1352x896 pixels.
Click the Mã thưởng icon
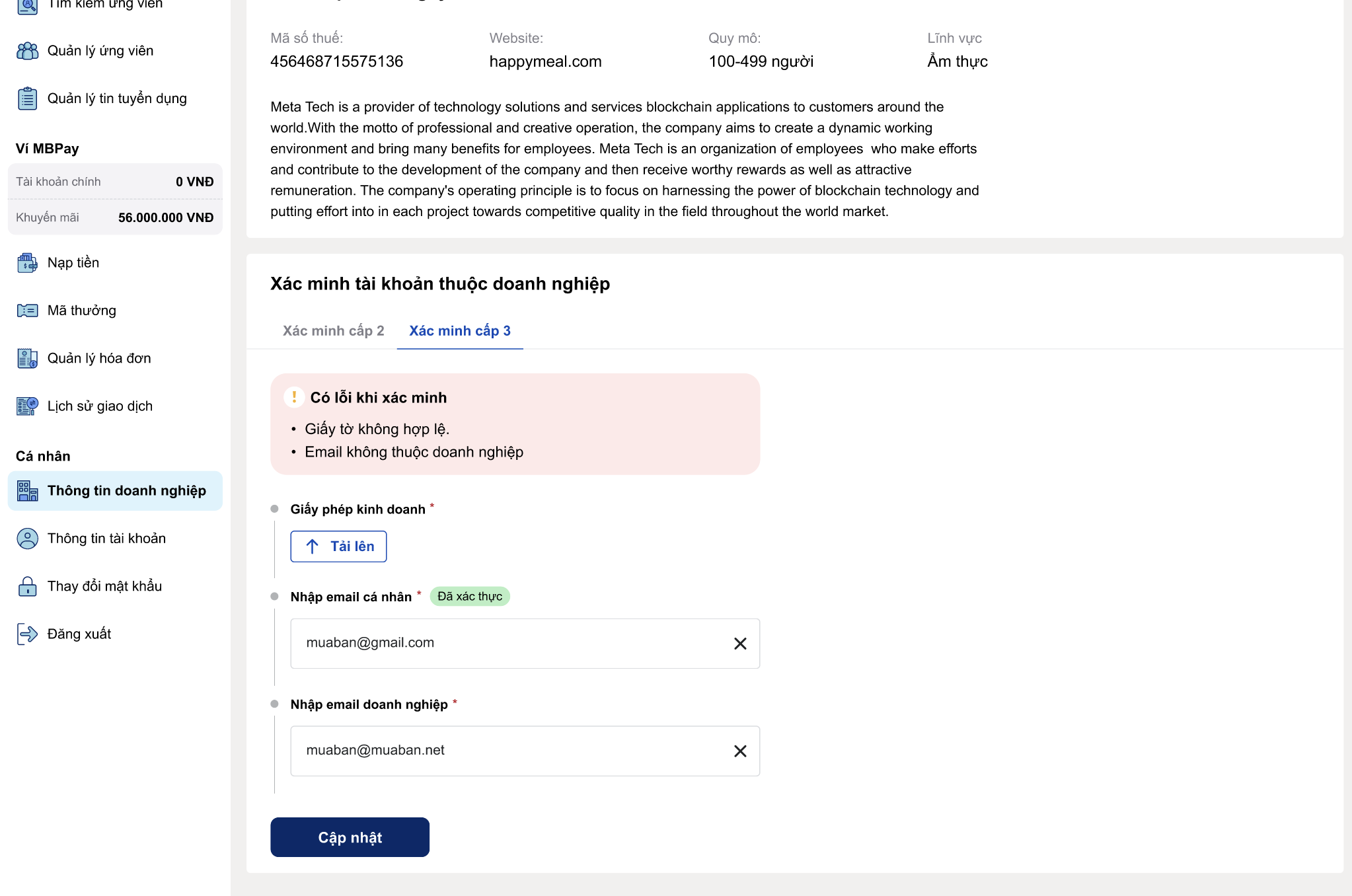coord(27,310)
